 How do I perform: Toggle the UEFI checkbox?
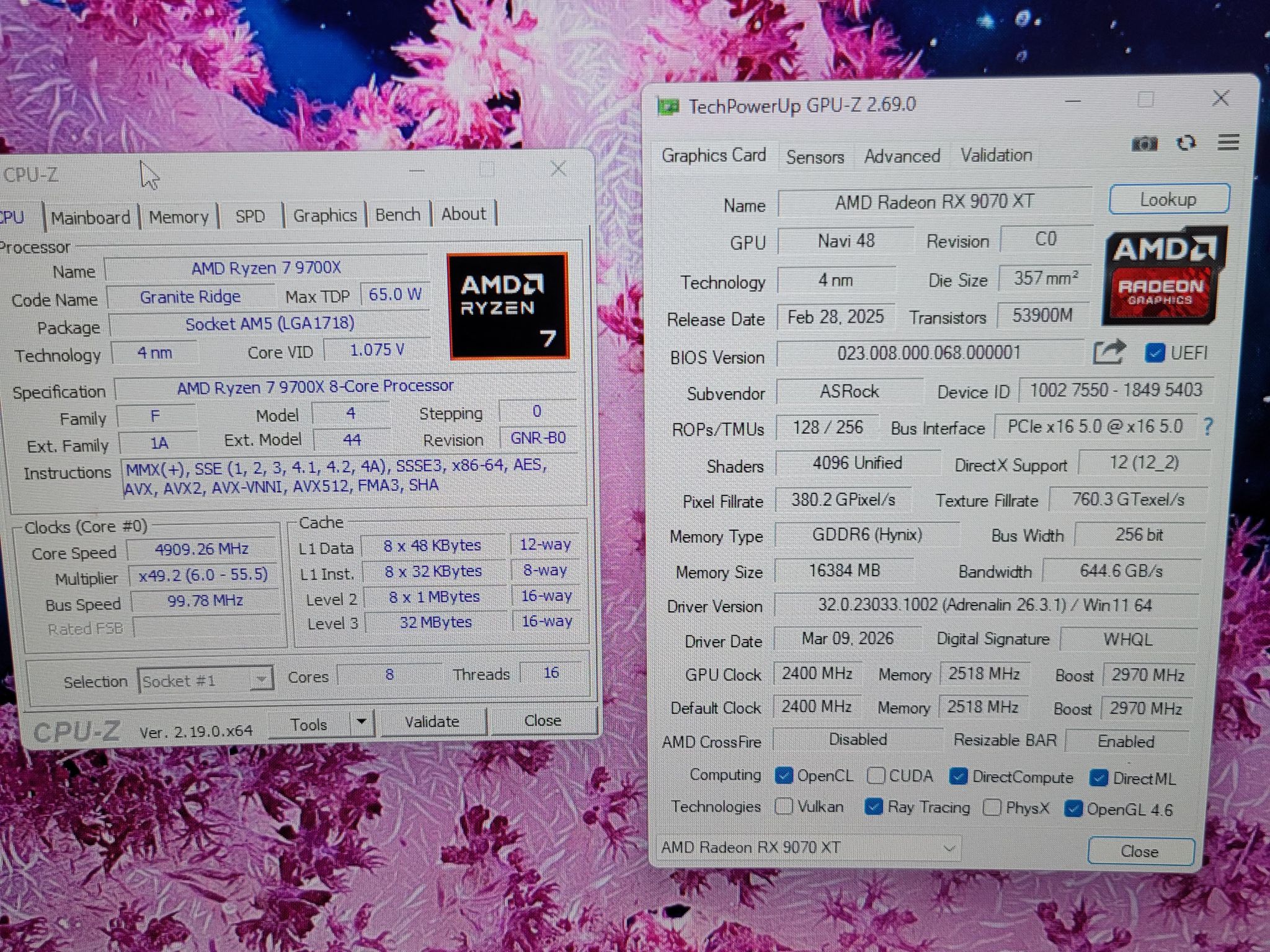(1155, 353)
